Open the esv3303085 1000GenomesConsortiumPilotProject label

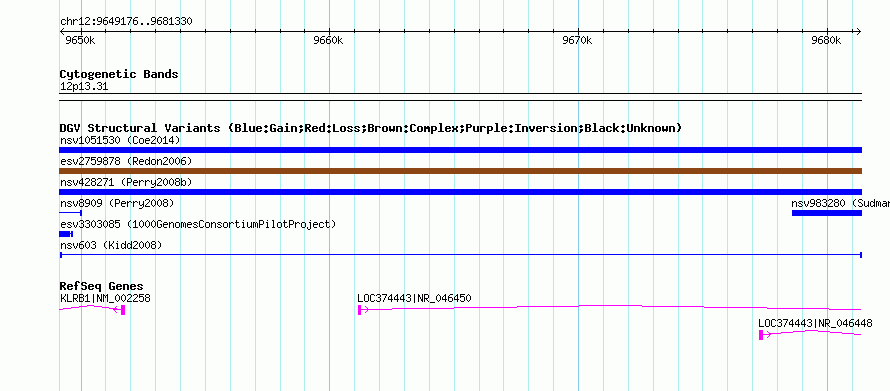(x=198, y=224)
